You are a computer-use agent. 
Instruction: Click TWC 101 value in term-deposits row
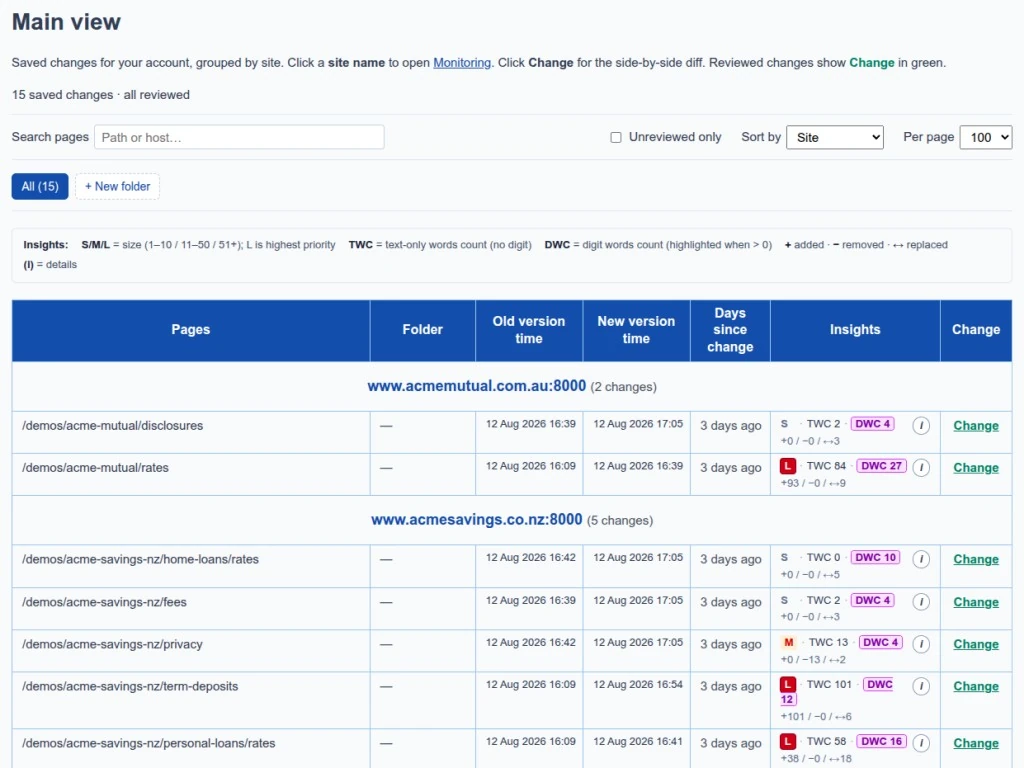829,684
